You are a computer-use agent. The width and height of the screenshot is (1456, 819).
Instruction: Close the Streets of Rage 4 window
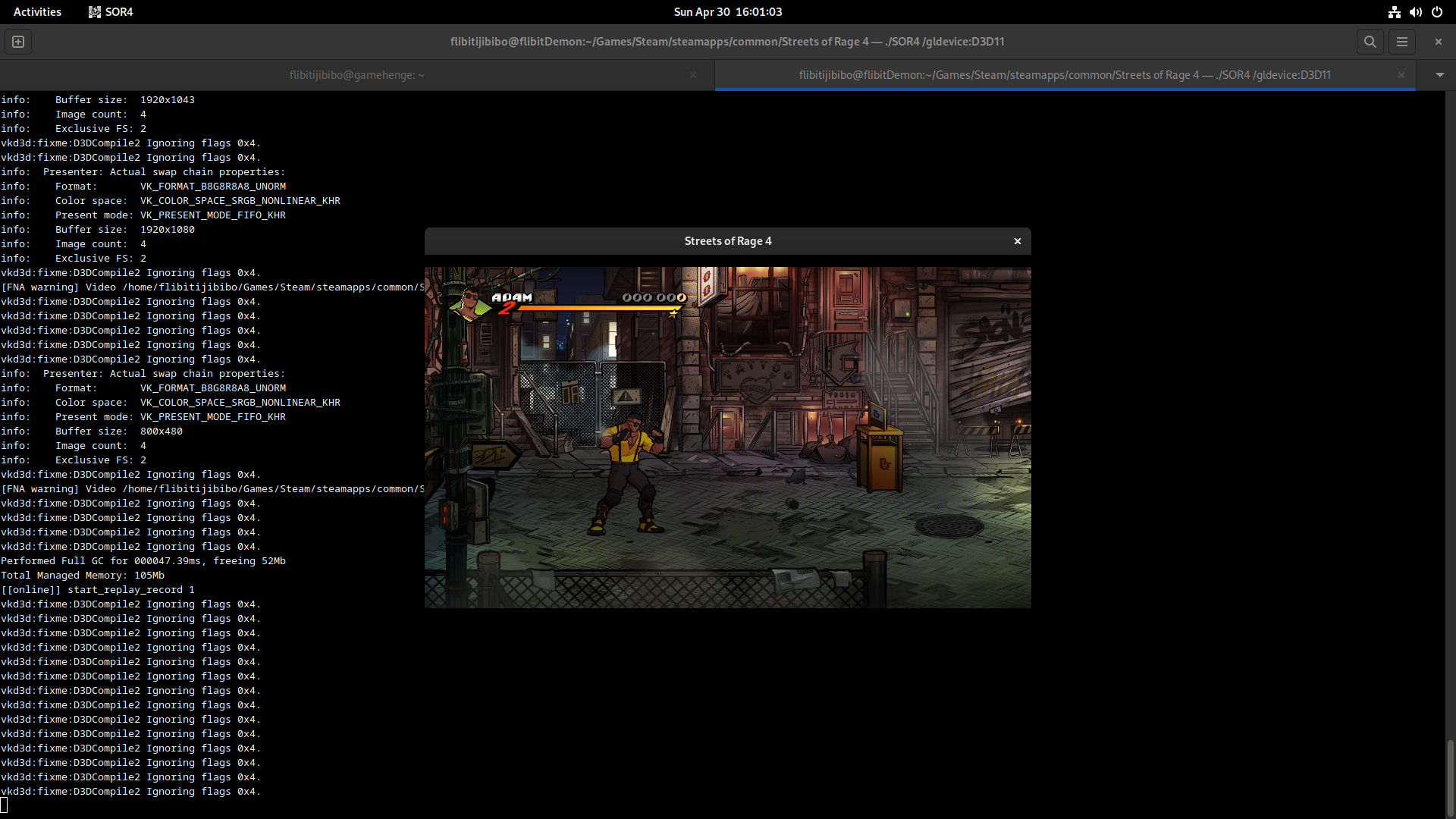pyautogui.click(x=1017, y=241)
